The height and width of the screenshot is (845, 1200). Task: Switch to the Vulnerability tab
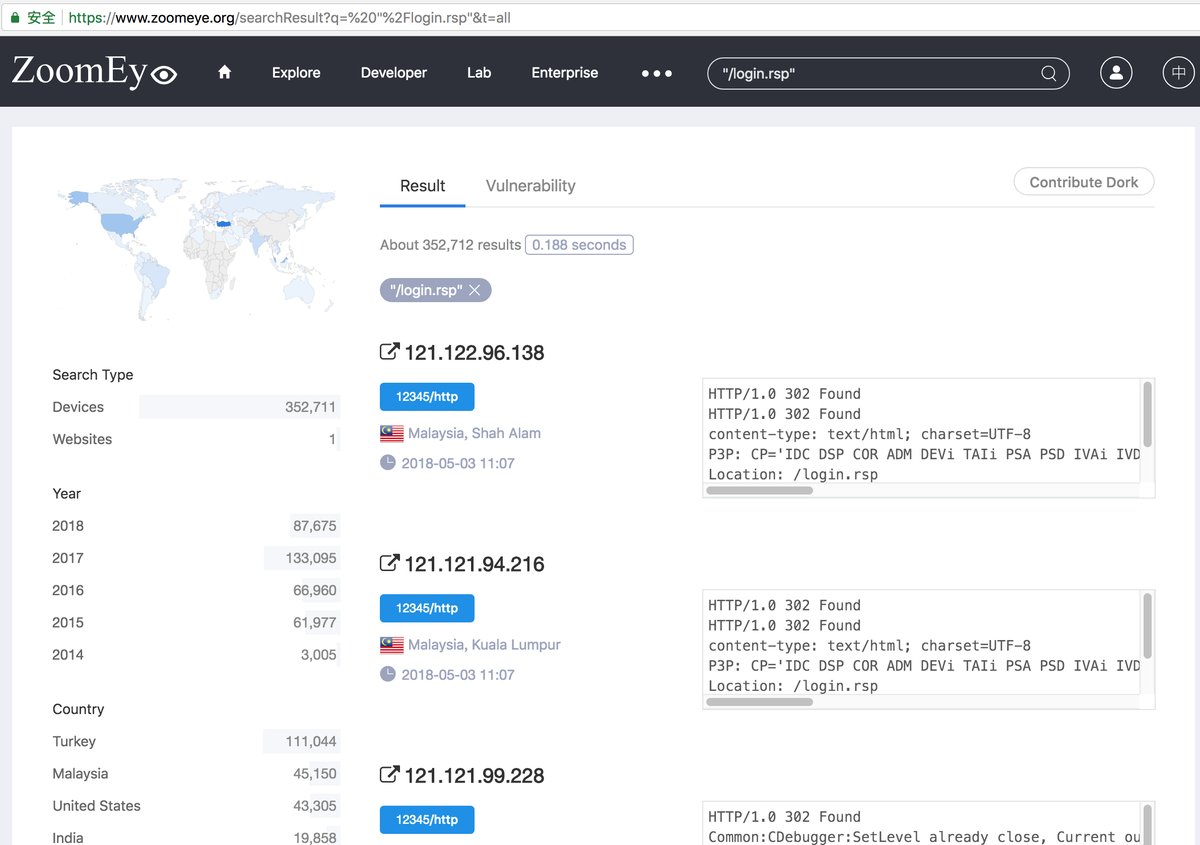coord(531,186)
